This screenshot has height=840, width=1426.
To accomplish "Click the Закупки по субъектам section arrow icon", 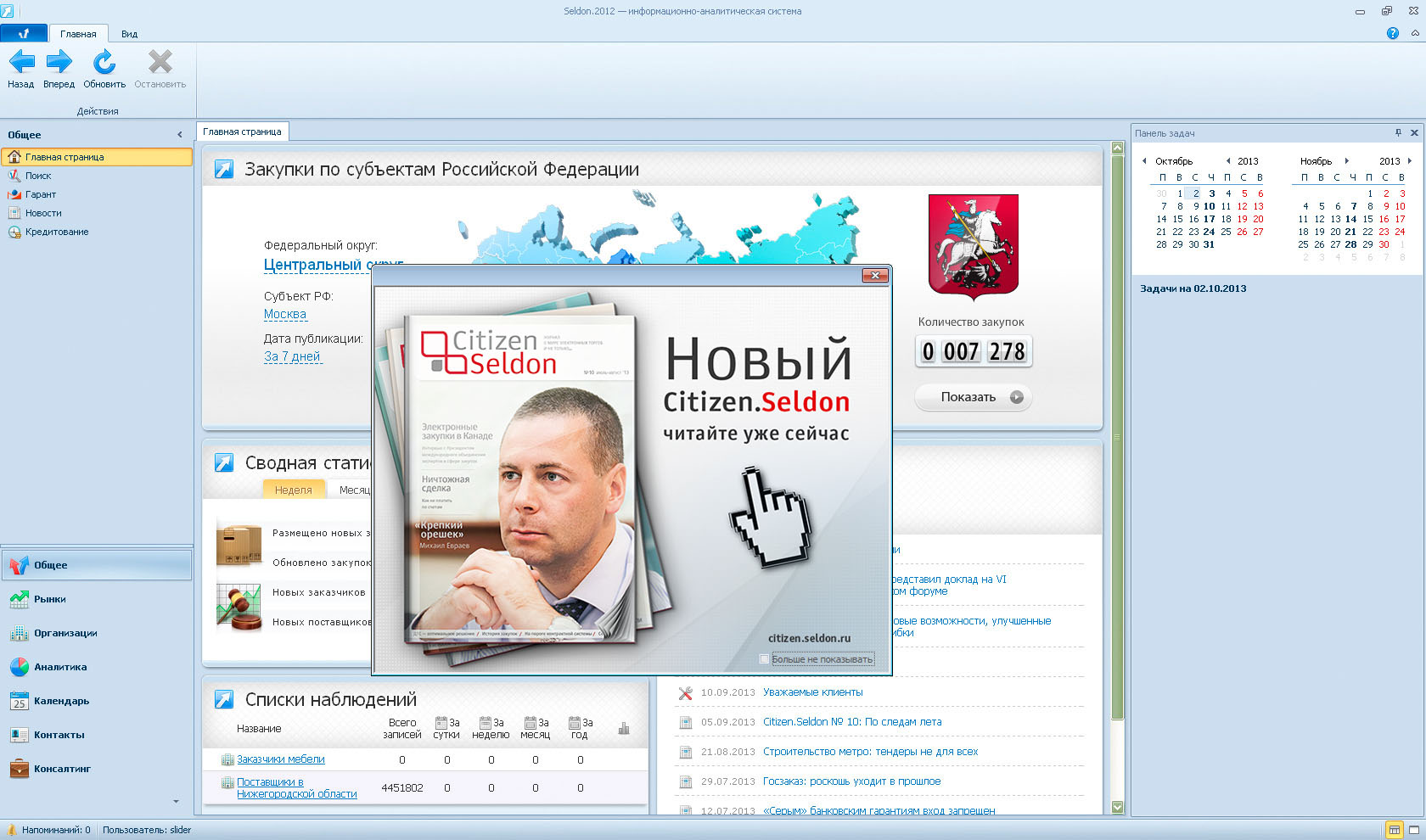I will pyautogui.click(x=224, y=169).
